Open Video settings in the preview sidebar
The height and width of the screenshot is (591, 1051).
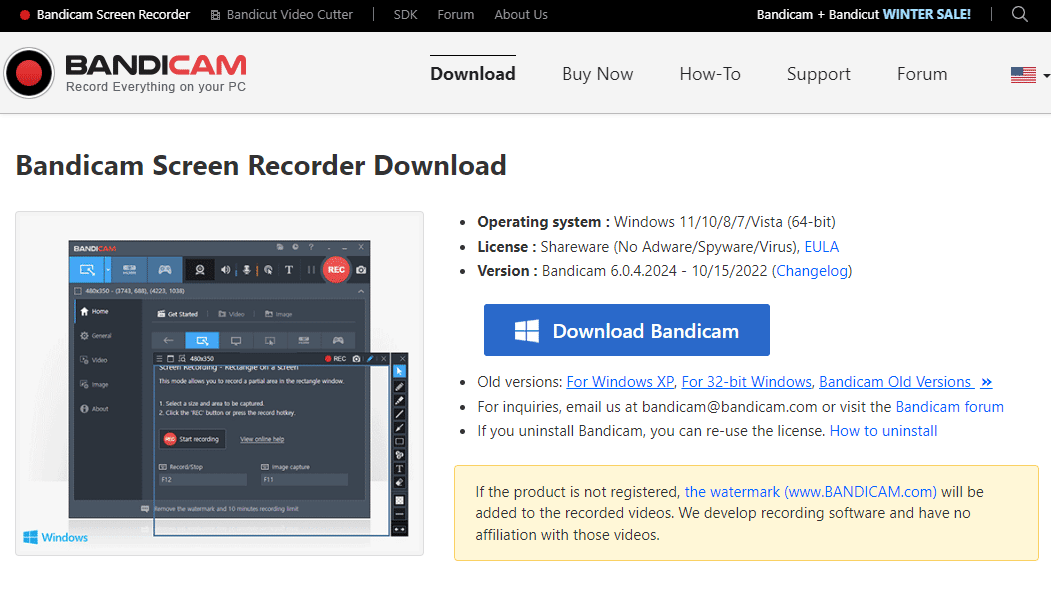pyautogui.click(x=94, y=360)
